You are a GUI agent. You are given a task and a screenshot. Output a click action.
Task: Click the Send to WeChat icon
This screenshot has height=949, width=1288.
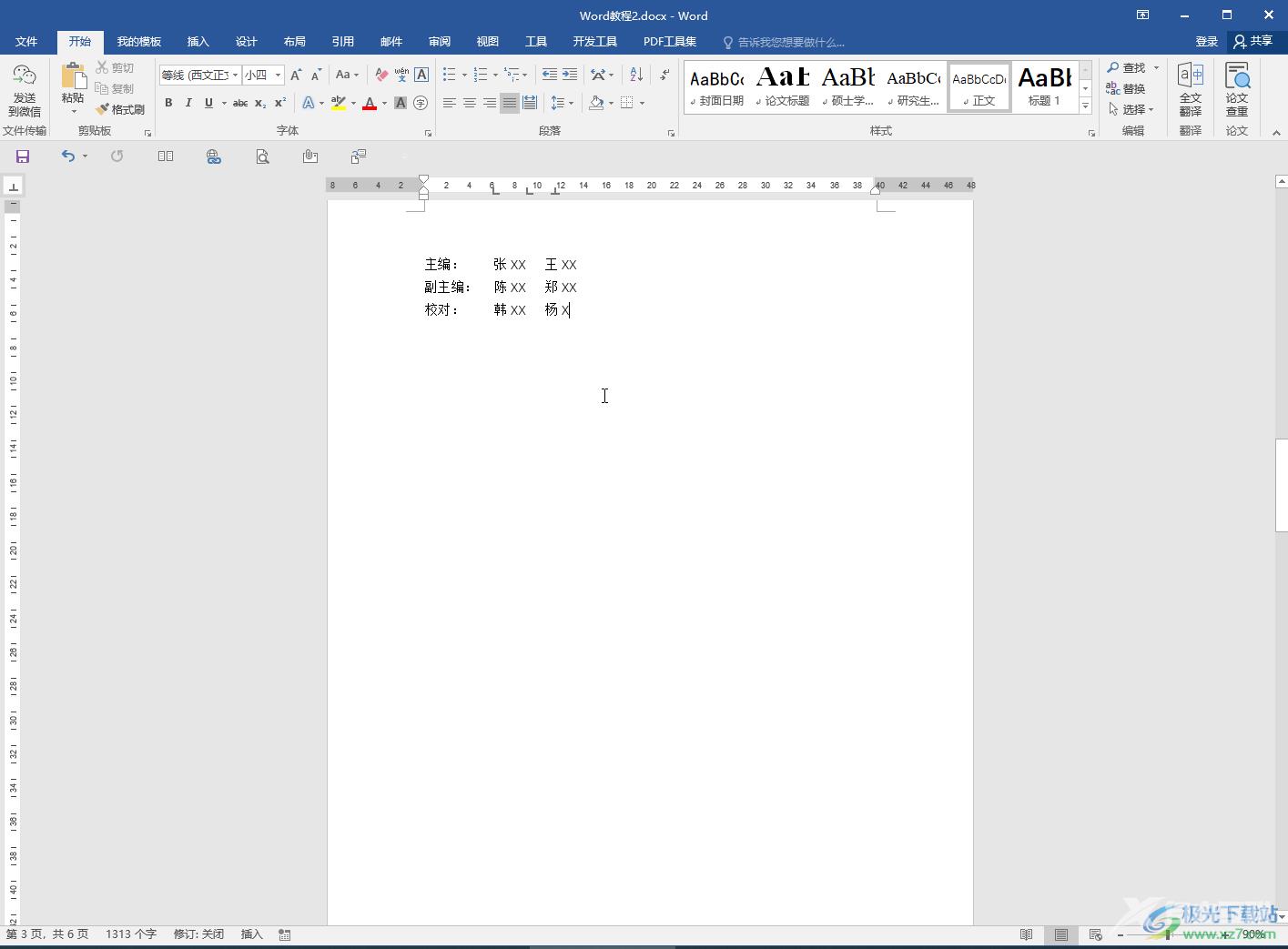pos(25,90)
